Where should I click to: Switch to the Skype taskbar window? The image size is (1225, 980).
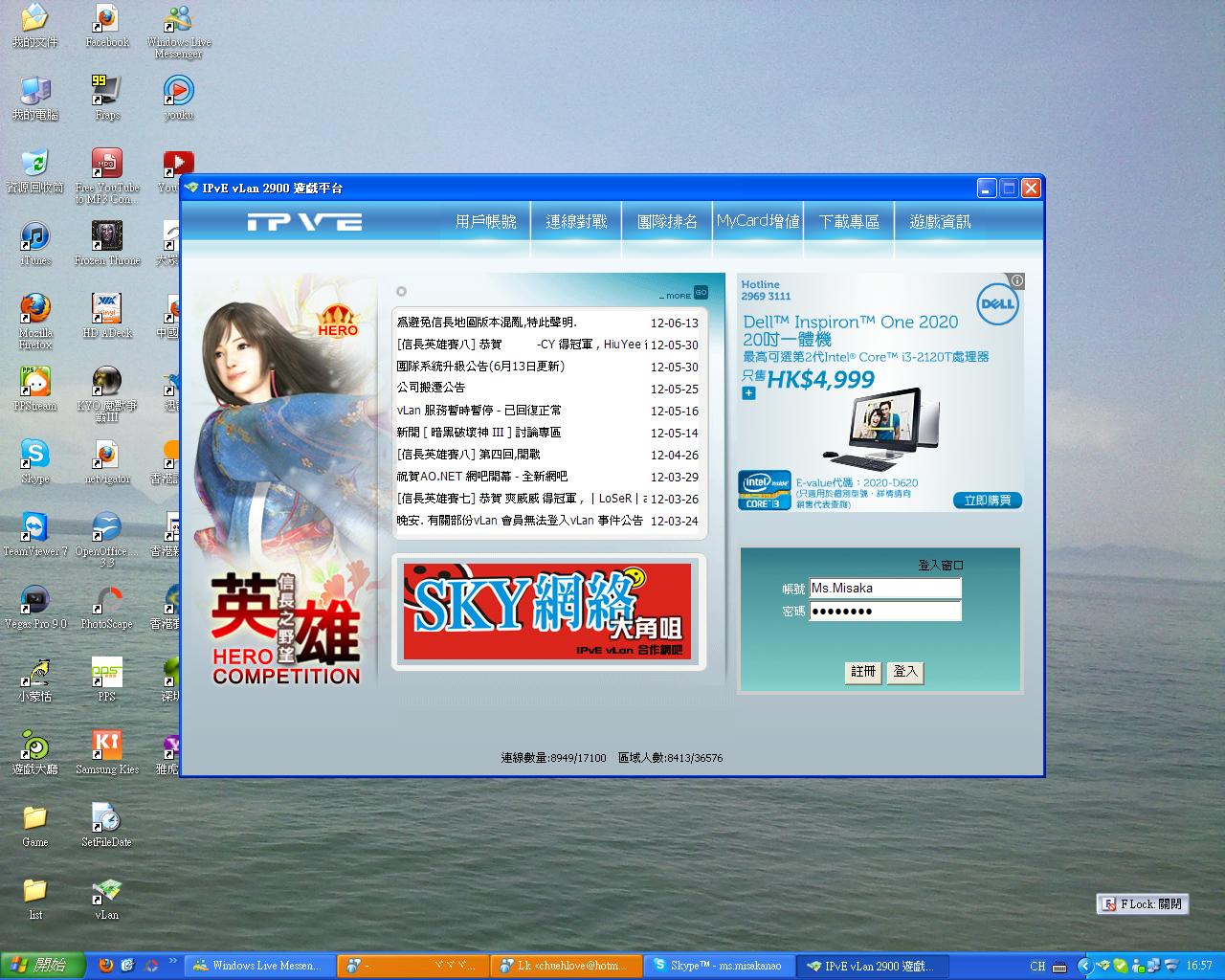point(720,967)
